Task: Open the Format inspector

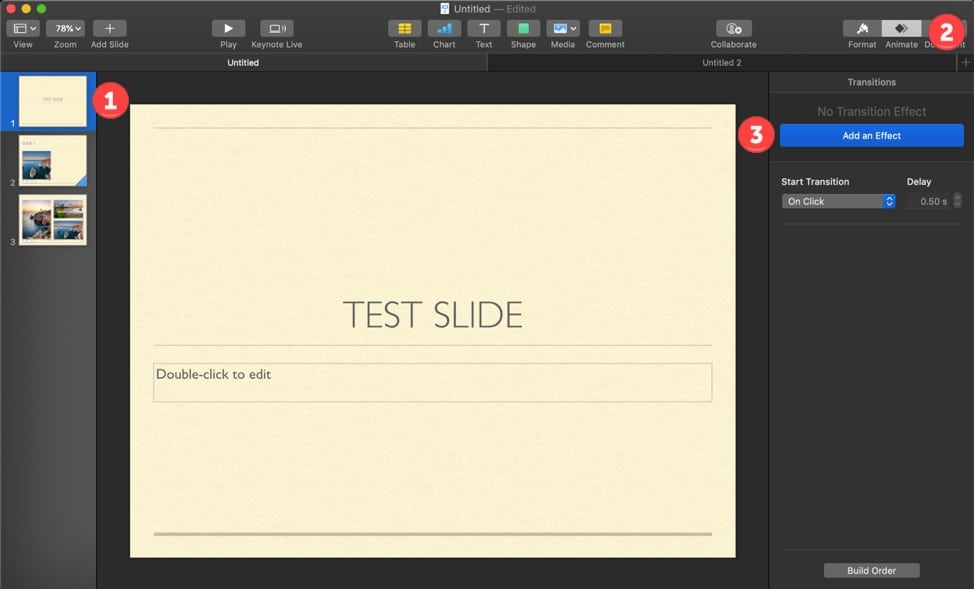Action: (x=861, y=30)
